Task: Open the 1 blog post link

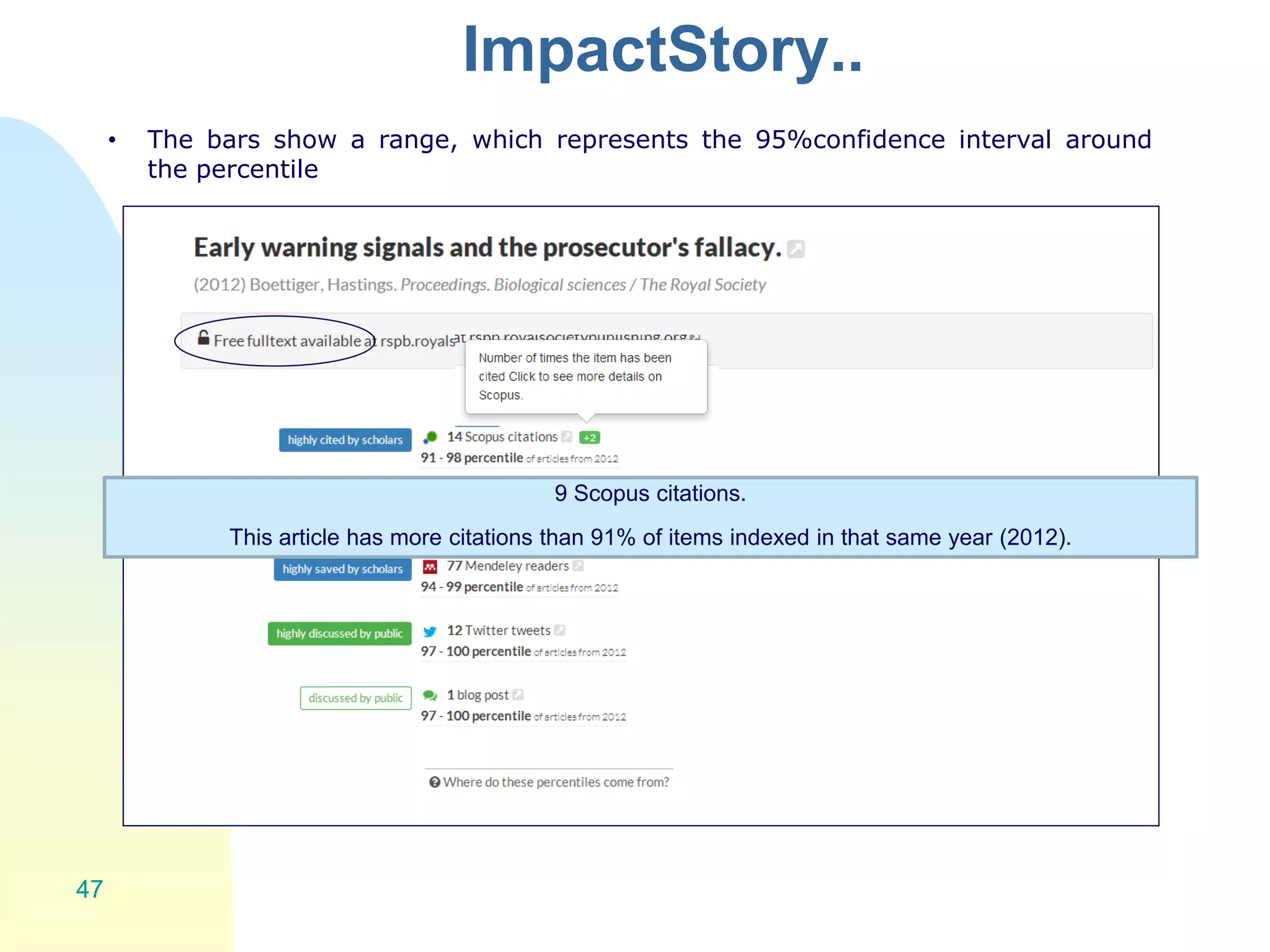Action: click(x=477, y=695)
